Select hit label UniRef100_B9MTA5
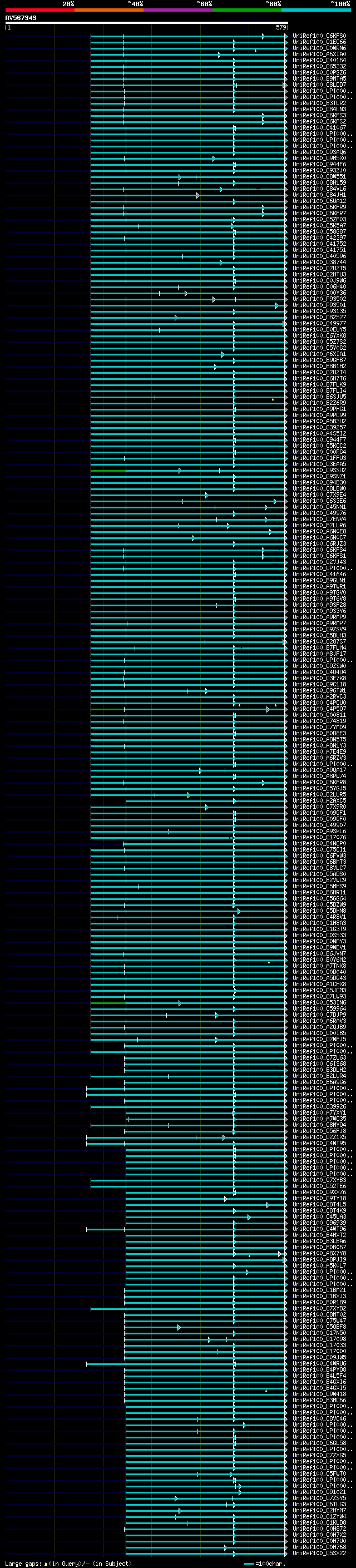The image size is (356, 1568). (x=319, y=78)
